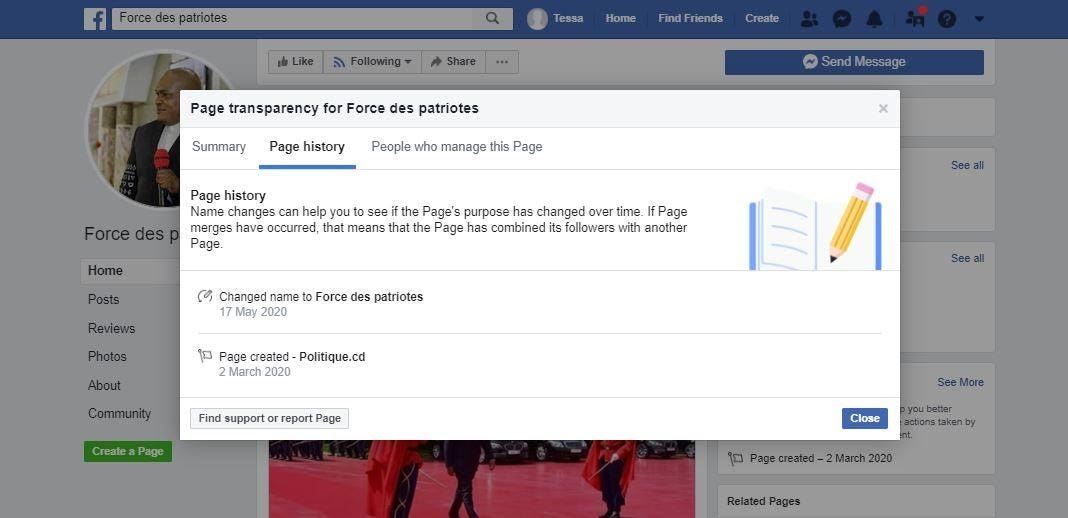The image size is (1068, 518).
Task: Open the notifications bell
Action: (875, 18)
